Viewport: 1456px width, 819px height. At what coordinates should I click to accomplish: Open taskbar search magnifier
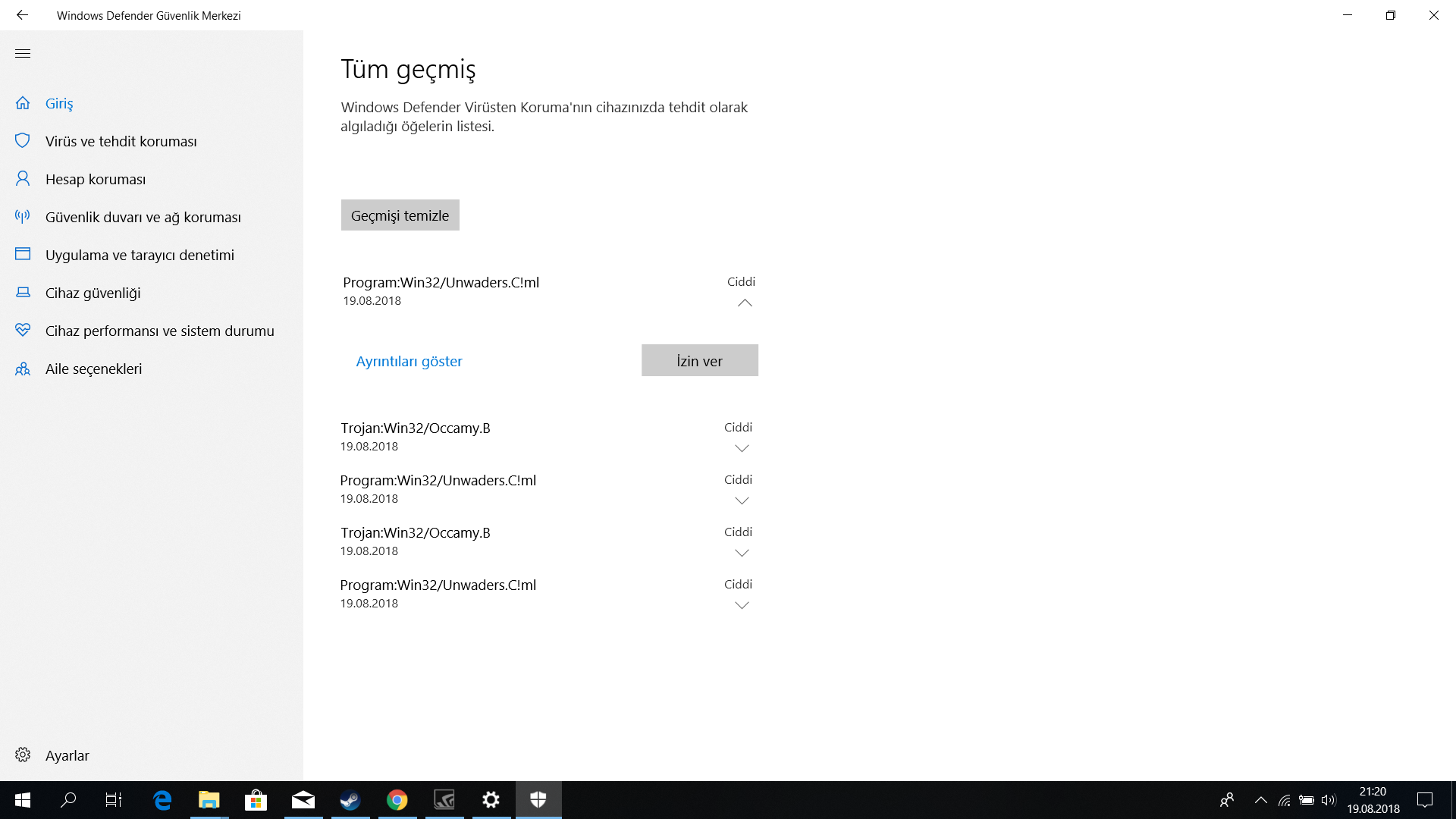coord(68,800)
